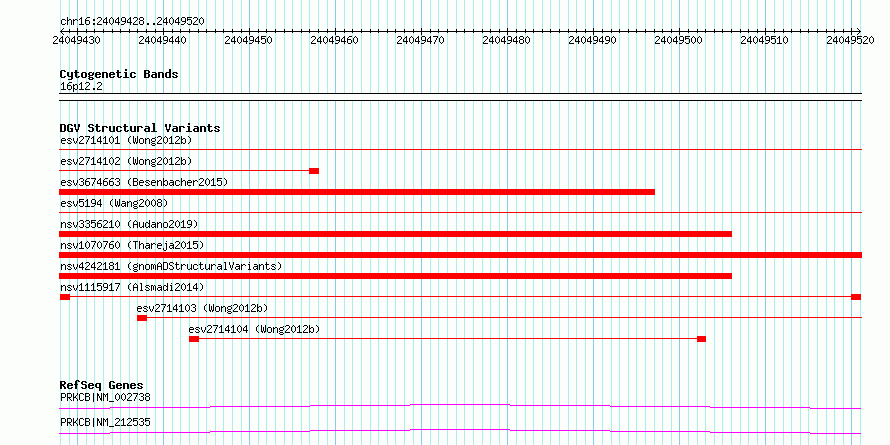The height and width of the screenshot is (445, 890).
Task: Select variant label esv2714104 (Wong2012b)
Action: (254, 329)
